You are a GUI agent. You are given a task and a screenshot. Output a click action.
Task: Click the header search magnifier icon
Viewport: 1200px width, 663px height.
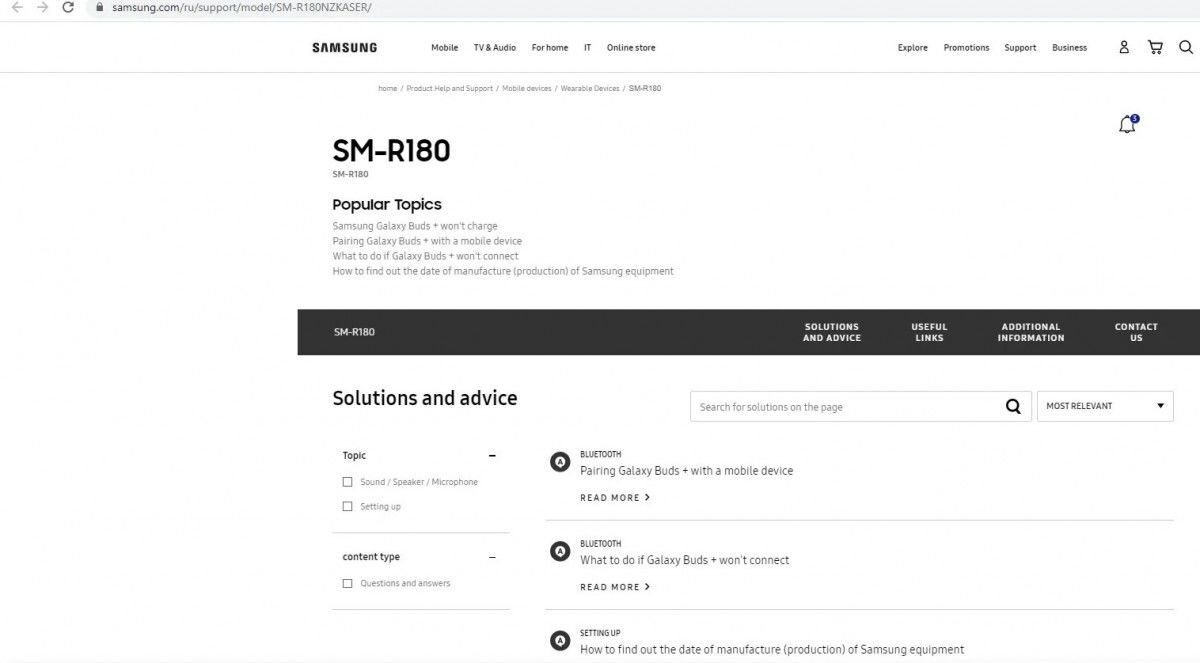[x=1186, y=47]
